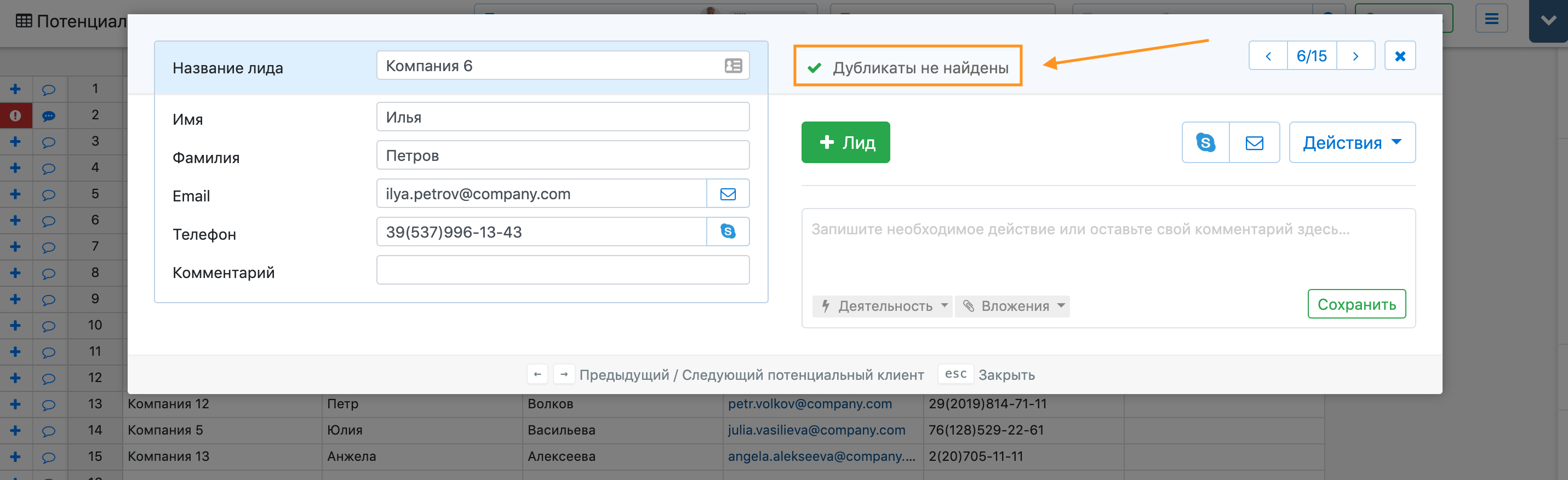Click the Skype call button beside Actions
The height and width of the screenshot is (480, 1568).
click(x=1205, y=142)
